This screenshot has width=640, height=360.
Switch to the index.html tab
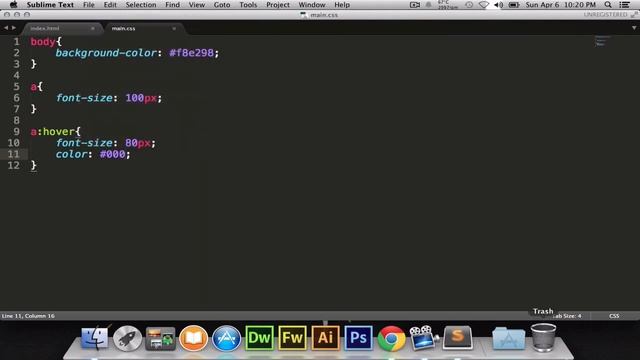pyautogui.click(x=61, y=28)
